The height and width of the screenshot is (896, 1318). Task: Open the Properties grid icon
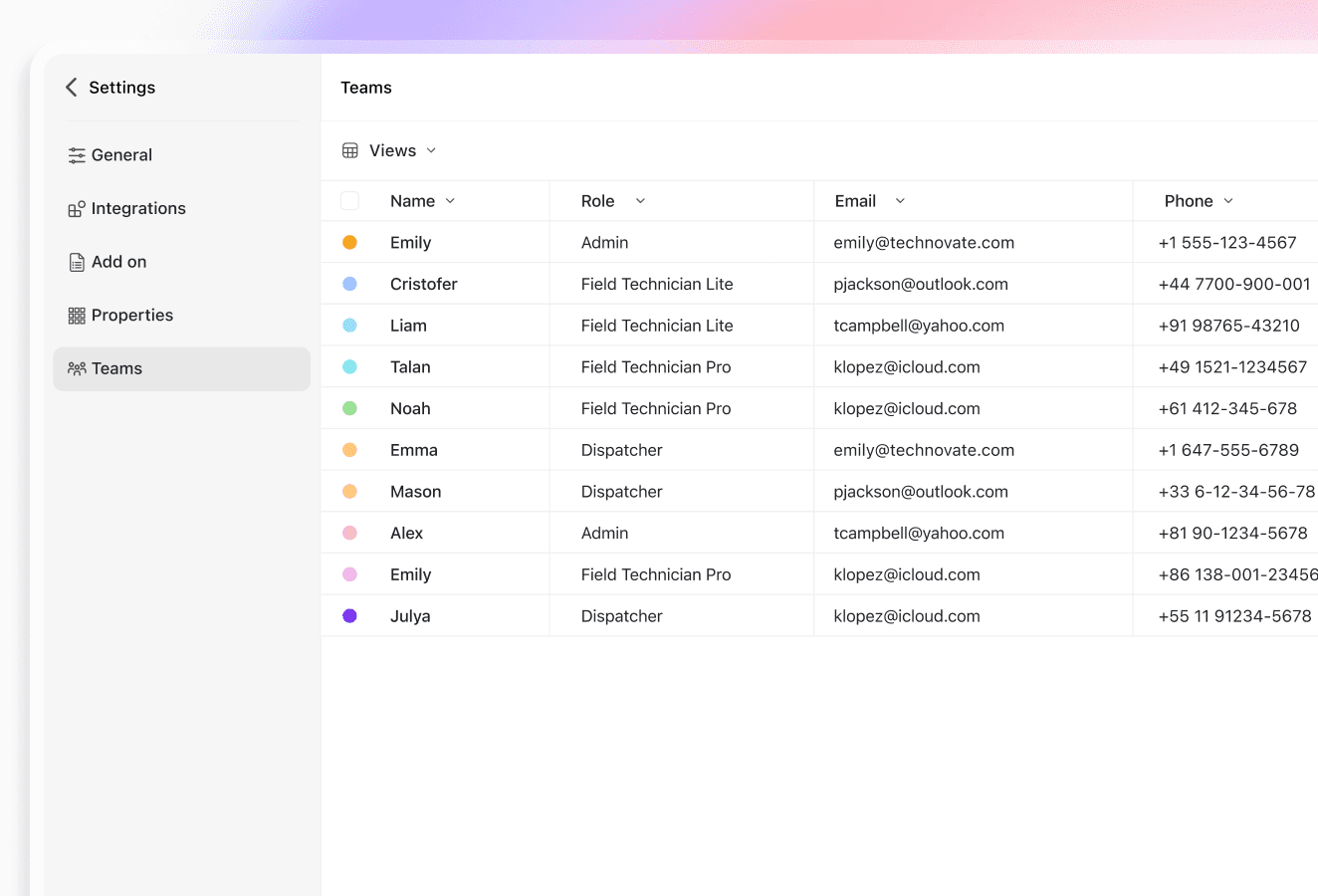77,315
